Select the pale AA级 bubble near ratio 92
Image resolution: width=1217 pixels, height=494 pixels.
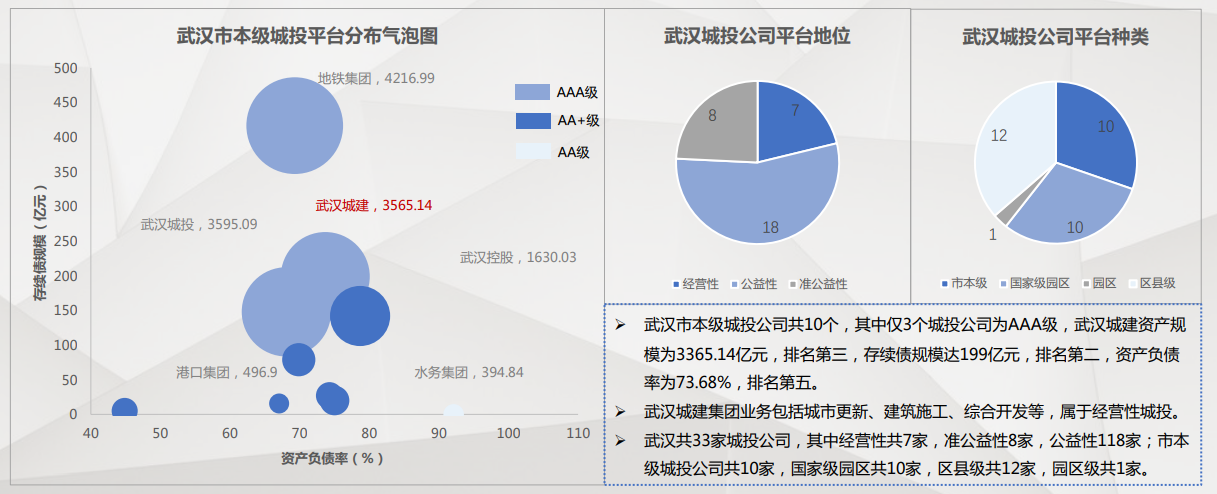tap(453, 411)
